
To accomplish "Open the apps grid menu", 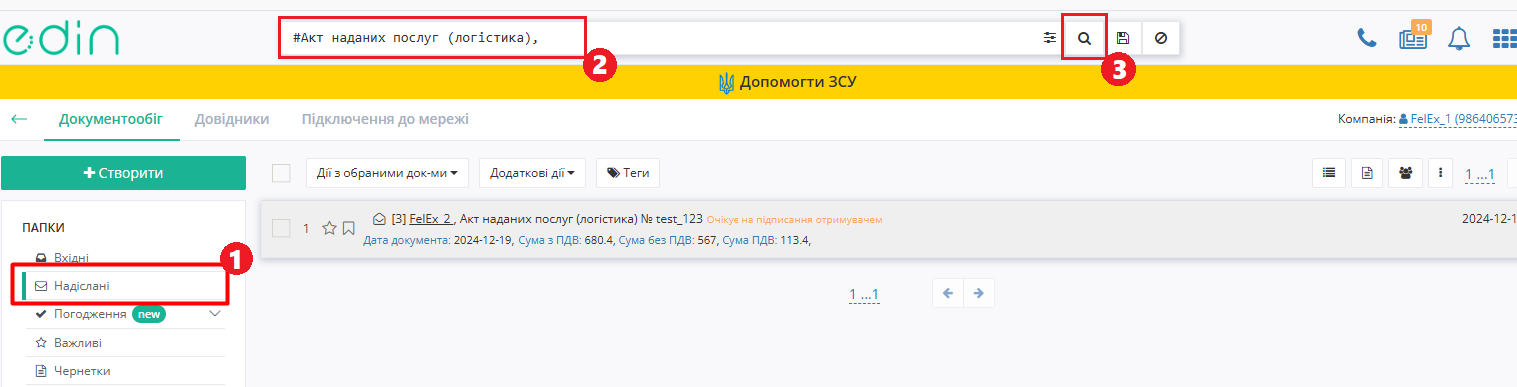I will [x=1504, y=38].
